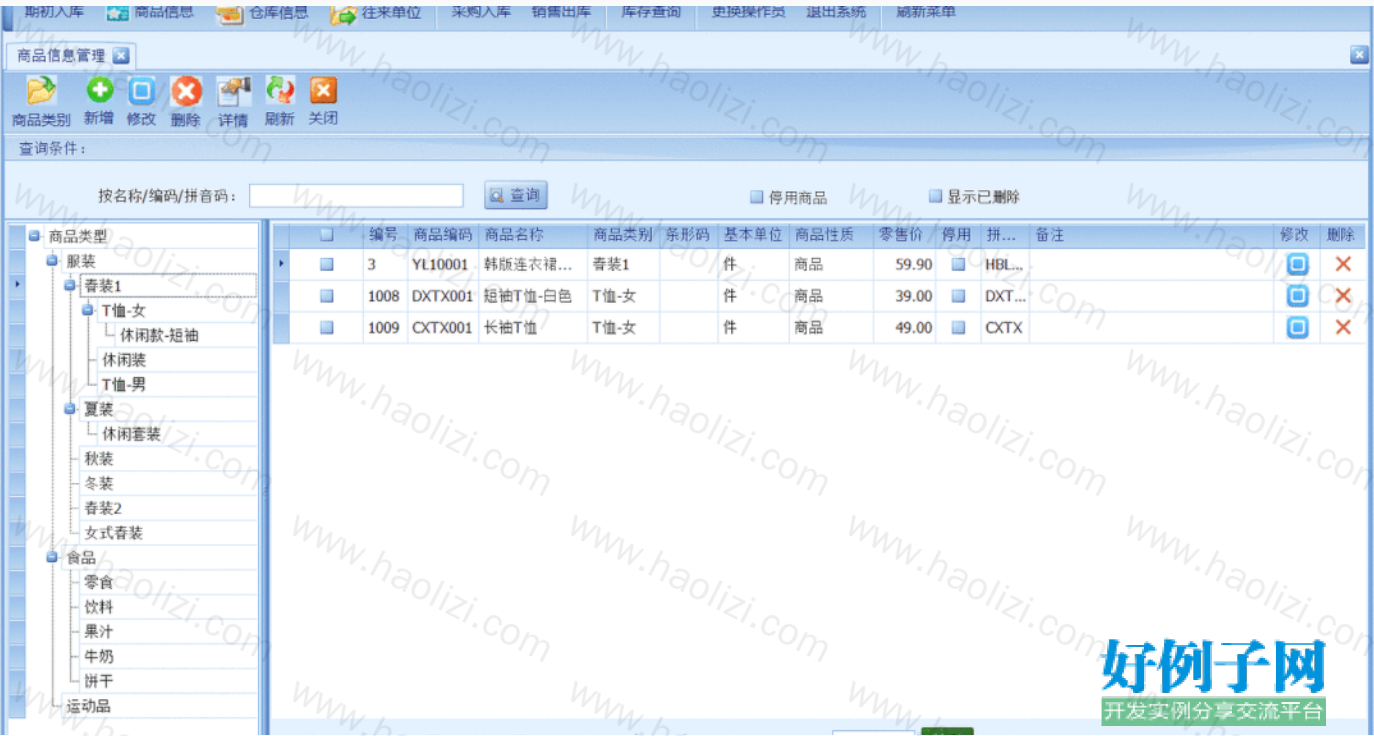Select T恤-男 in the category tree
Screen dimensions: 1374x736
pos(124,385)
